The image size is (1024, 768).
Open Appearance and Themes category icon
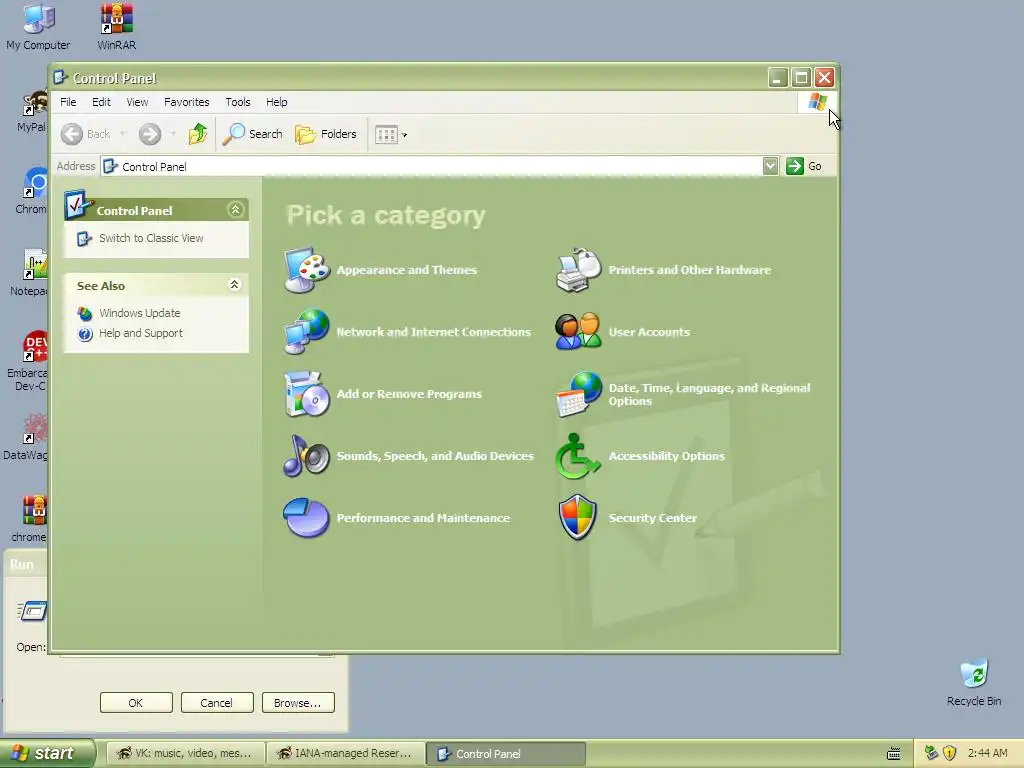pyautogui.click(x=306, y=270)
